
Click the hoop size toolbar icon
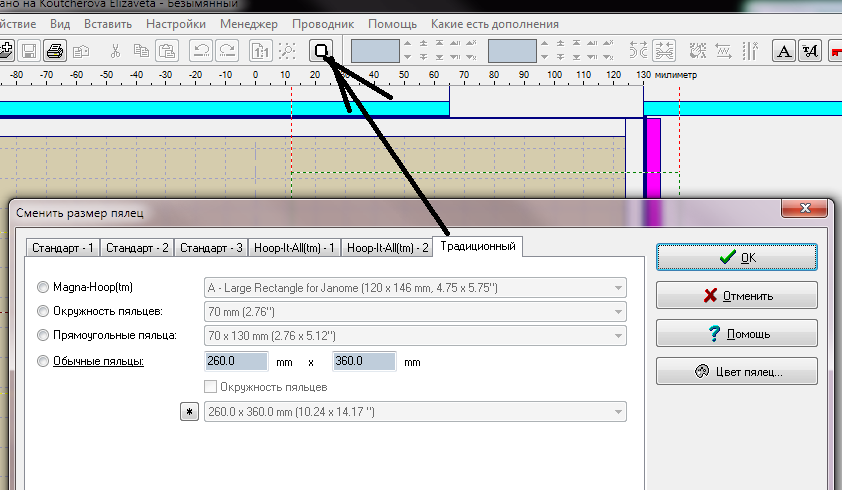coord(322,50)
